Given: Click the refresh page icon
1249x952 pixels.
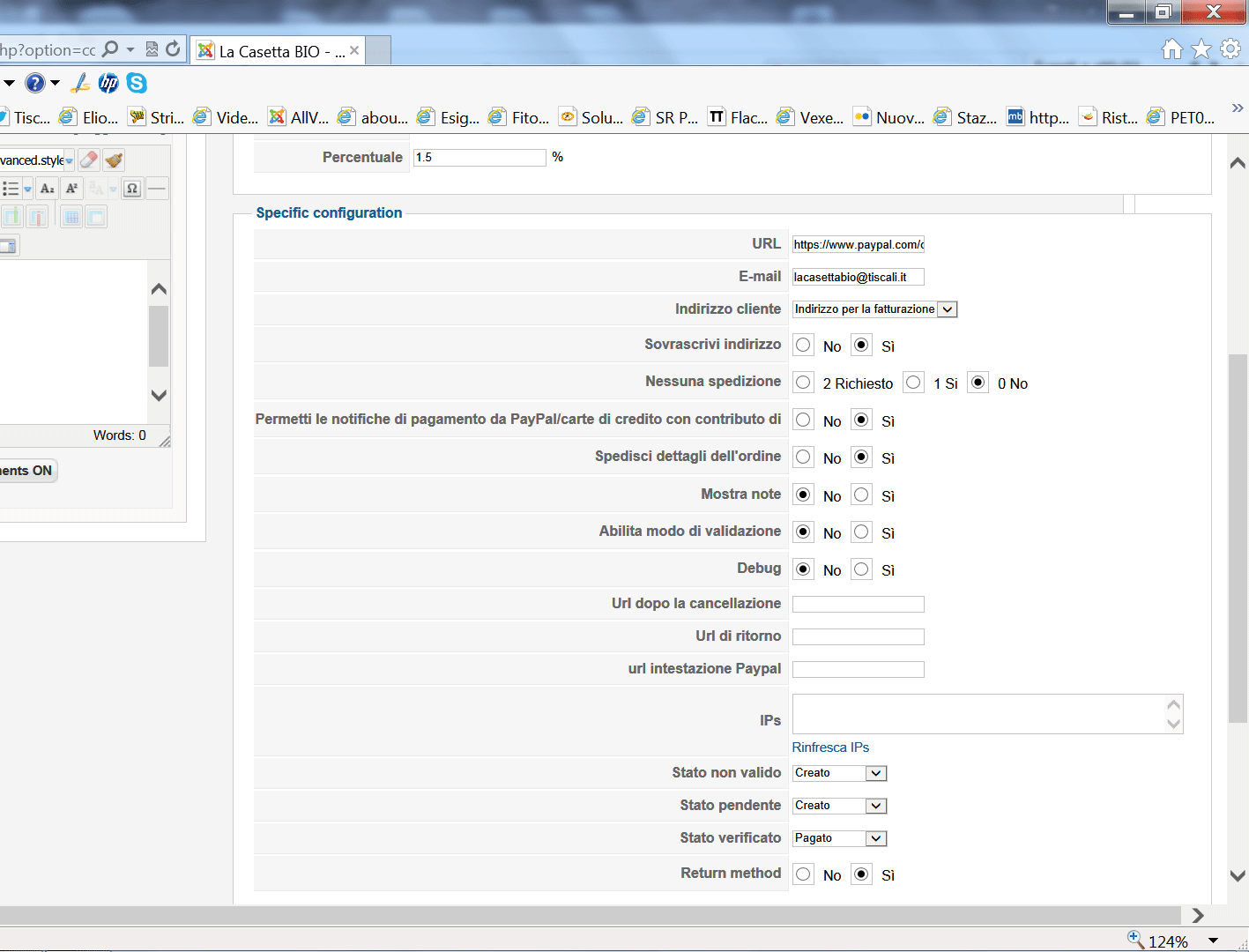Looking at the screenshot, I should point(173,49).
